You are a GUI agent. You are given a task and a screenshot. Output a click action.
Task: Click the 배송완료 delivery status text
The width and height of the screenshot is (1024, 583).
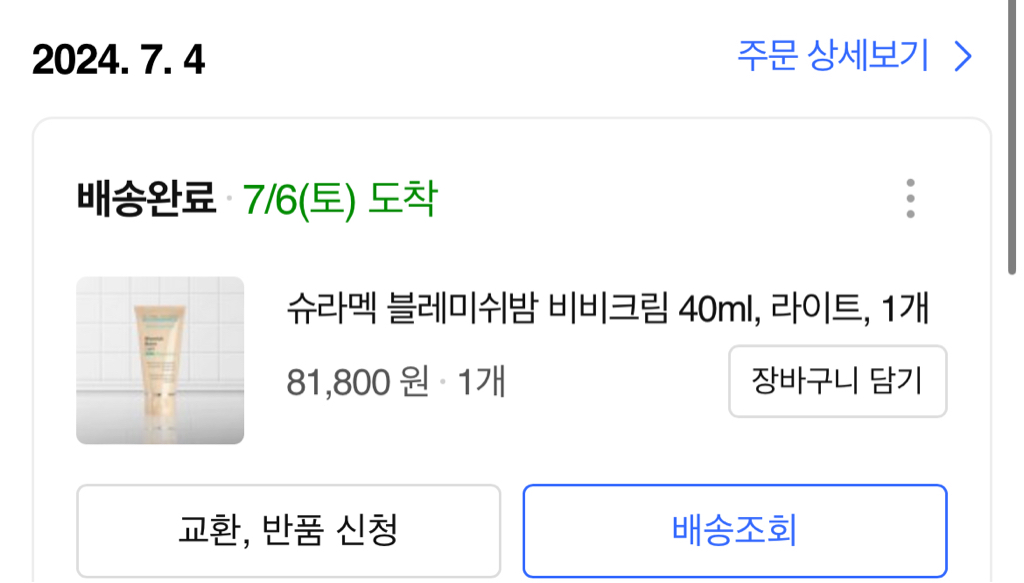(x=146, y=198)
